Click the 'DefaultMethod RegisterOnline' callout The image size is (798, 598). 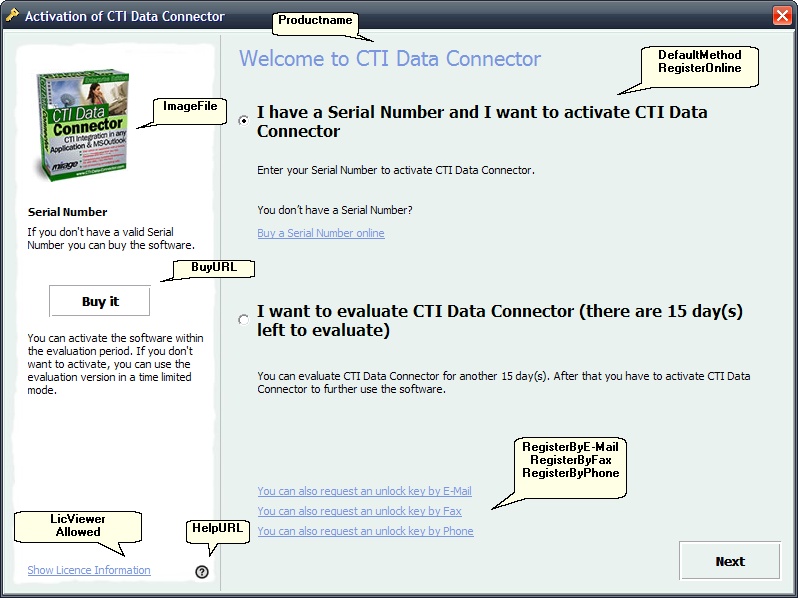pos(699,61)
